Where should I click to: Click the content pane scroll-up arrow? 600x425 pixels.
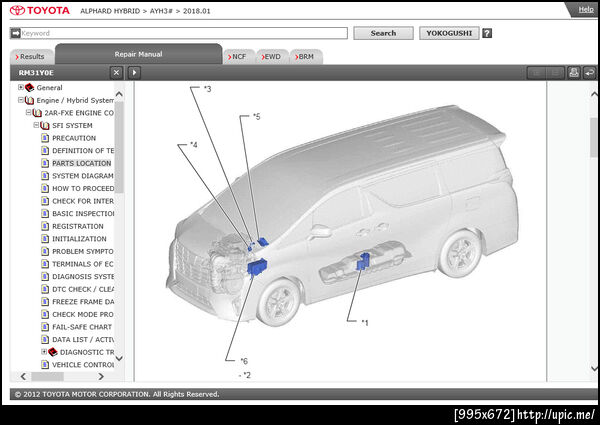[594, 94]
